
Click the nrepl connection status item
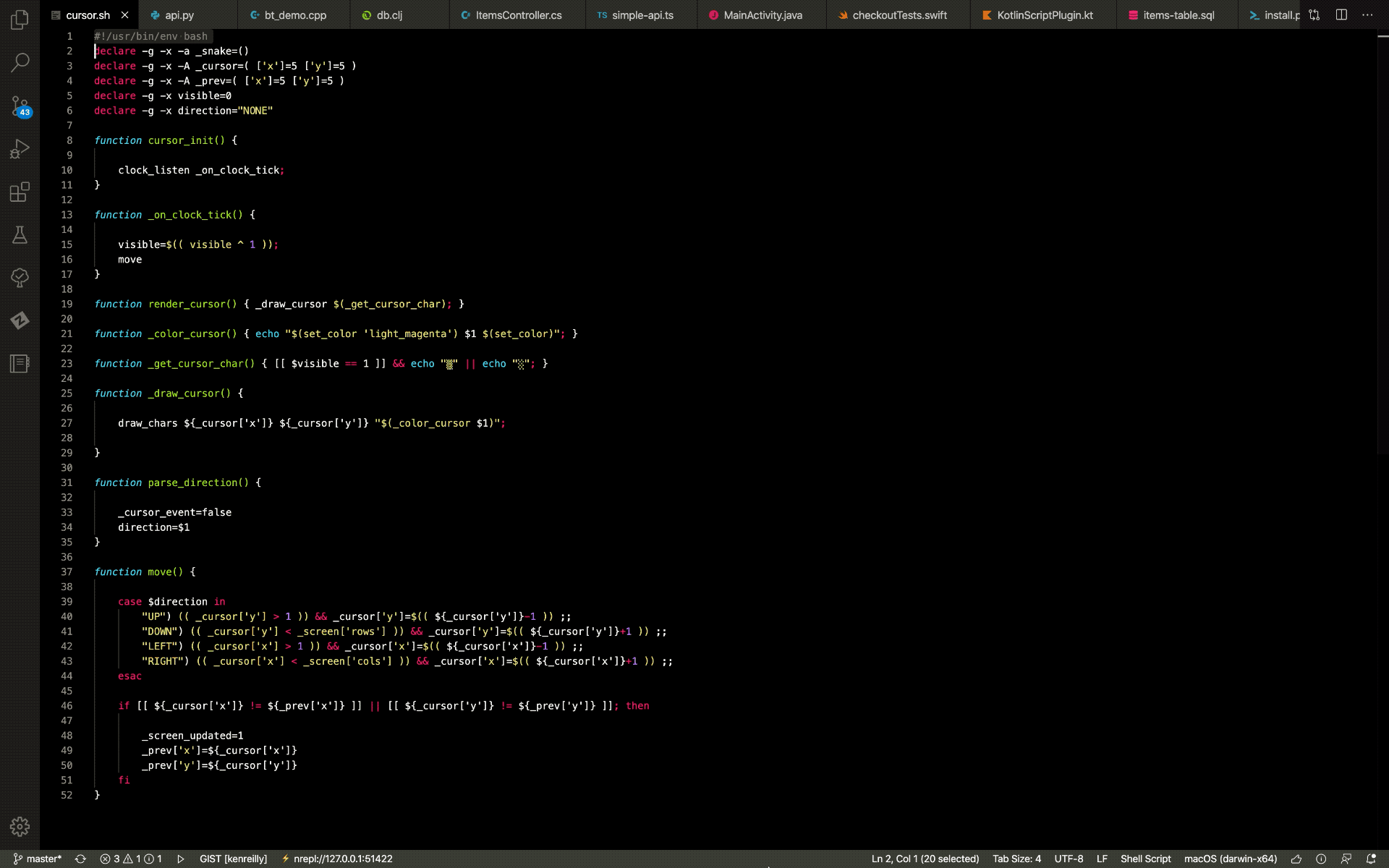(x=337, y=859)
